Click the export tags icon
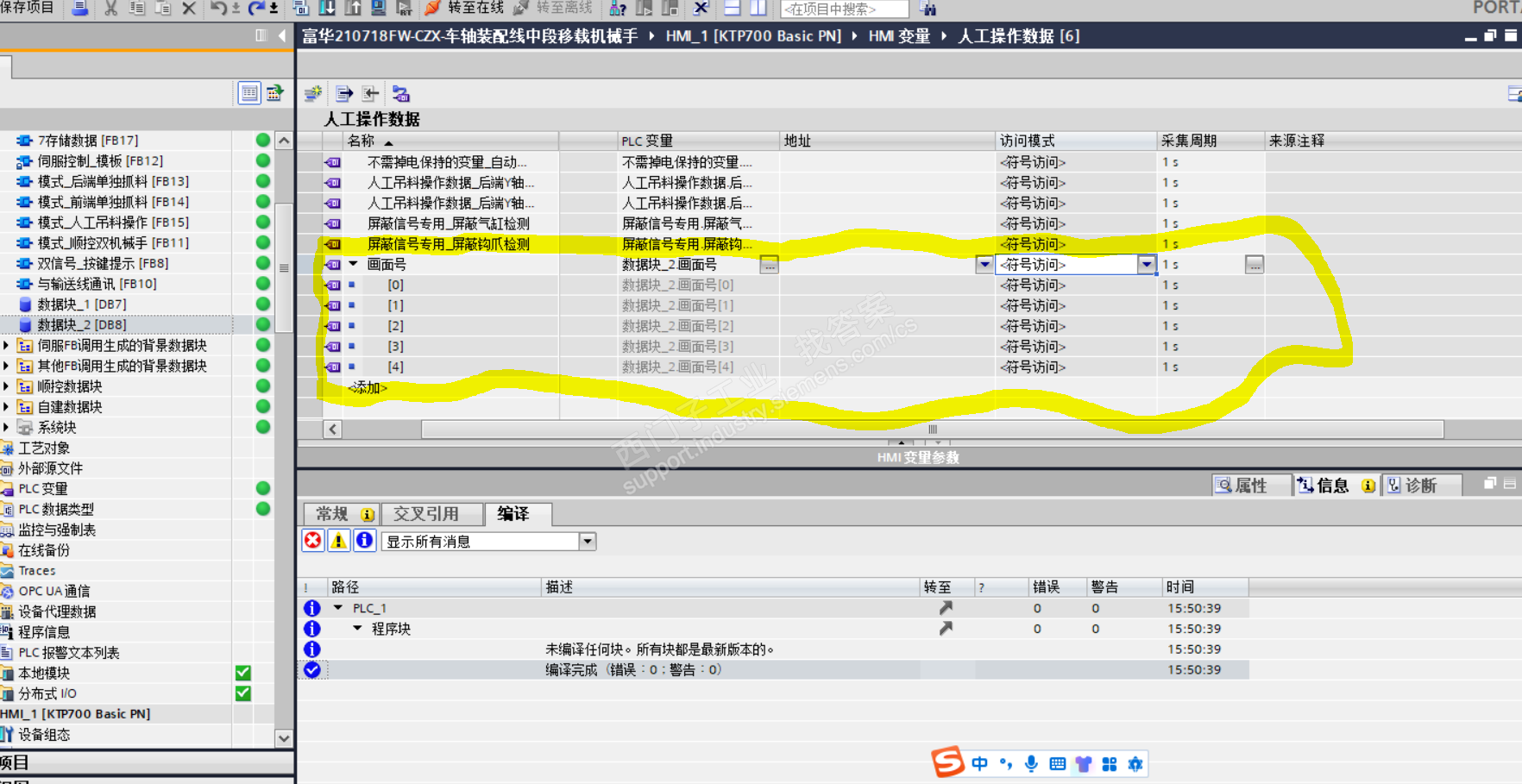1522x784 pixels. [344, 93]
